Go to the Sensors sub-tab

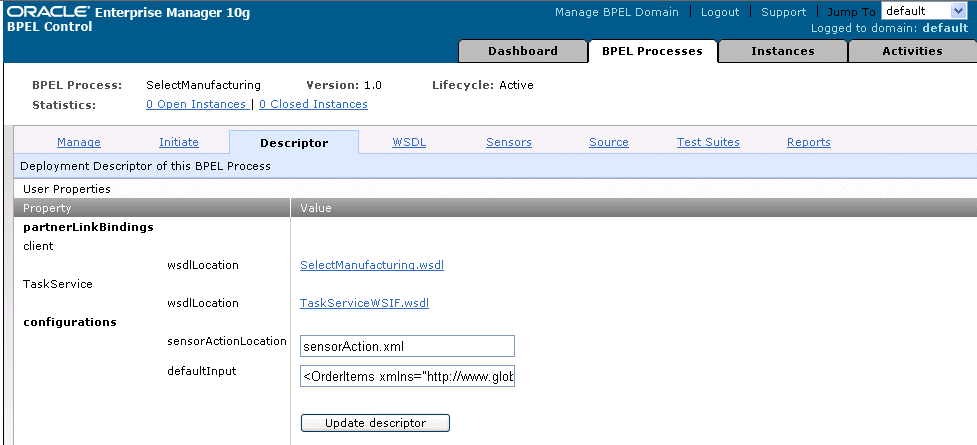[509, 142]
